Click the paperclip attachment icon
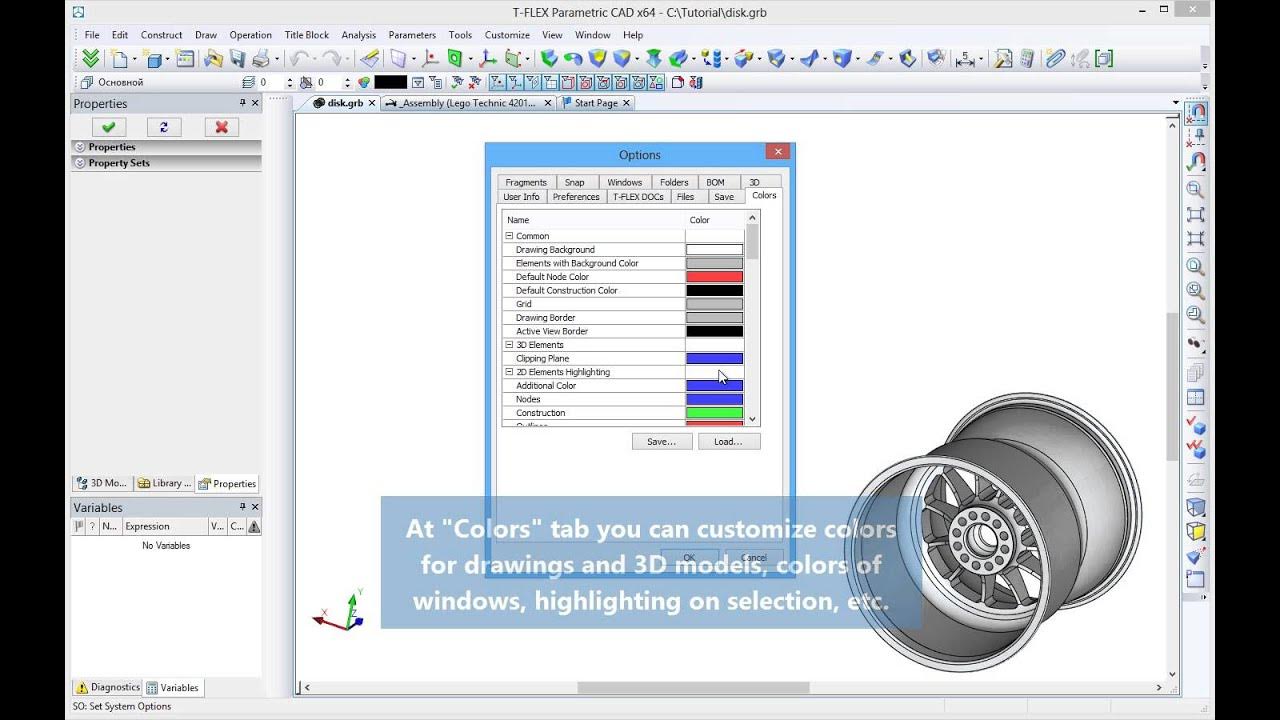 click(1055, 59)
